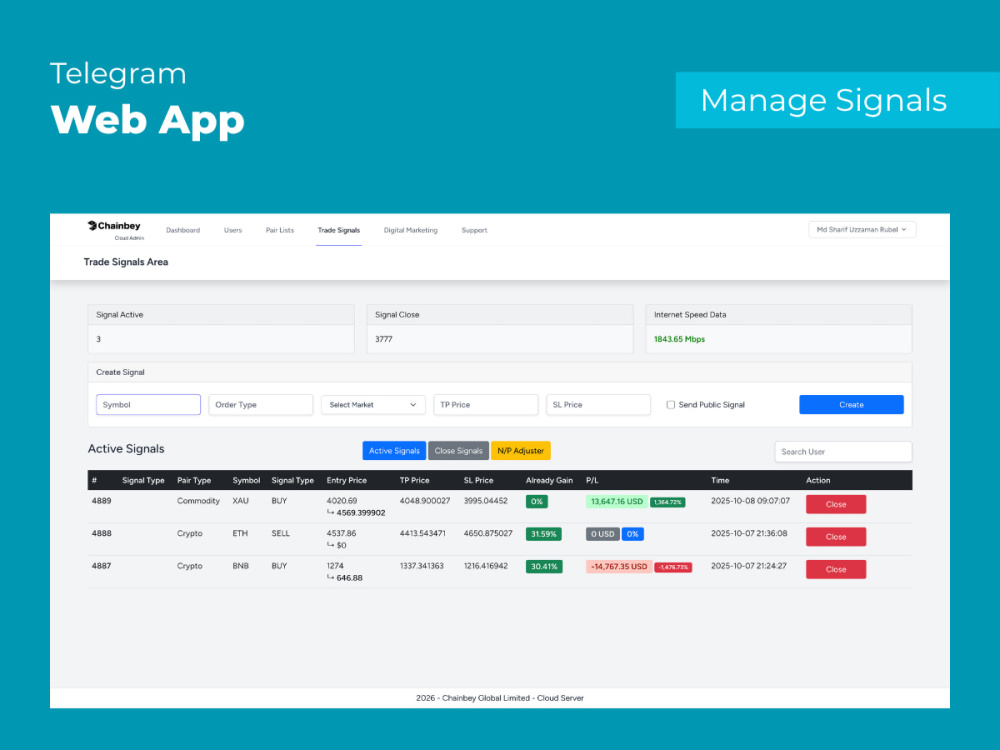Click the Time column header
The width and height of the screenshot is (1000, 750).
720,480
